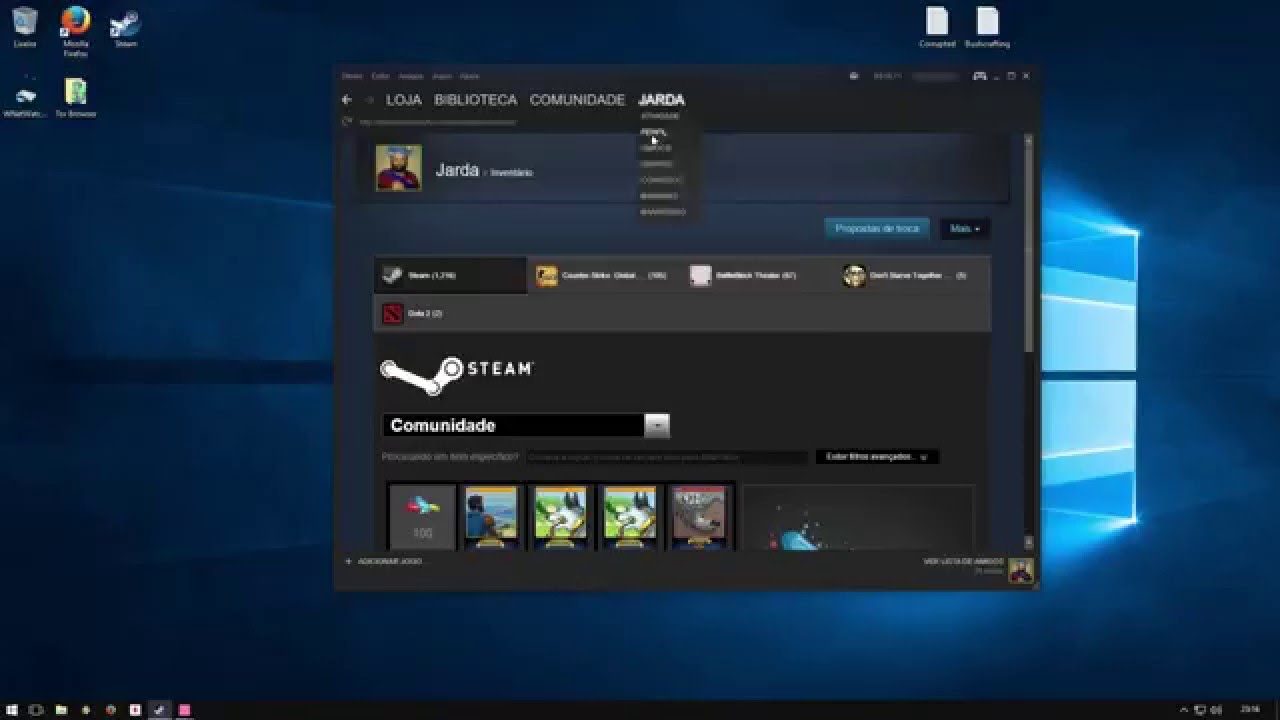Go forward with the Steam forward arrow

click(369, 100)
